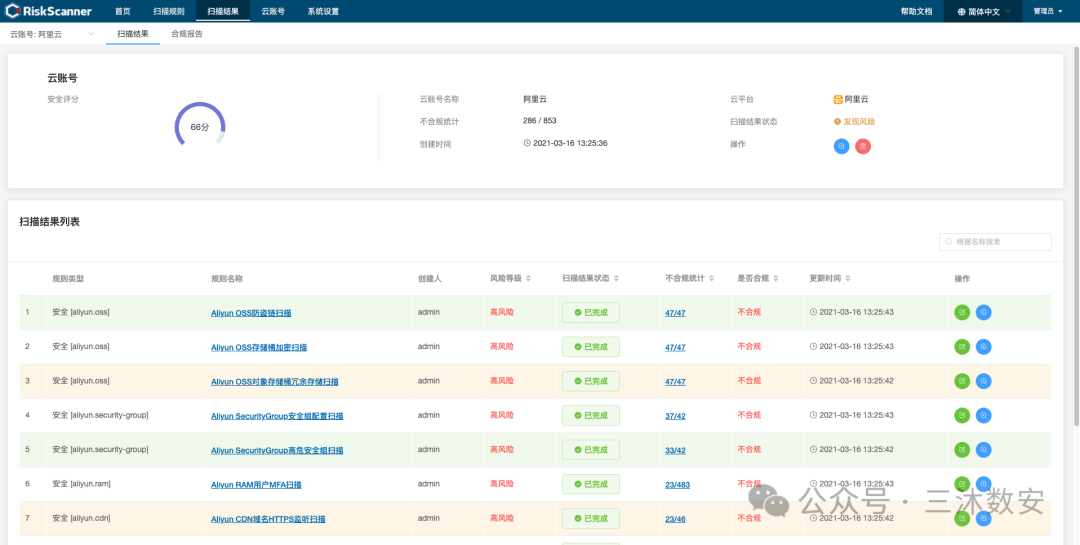
Task: Click blue view icon for SecurityGroup高危安全组扫描
Action: pyautogui.click(x=984, y=450)
